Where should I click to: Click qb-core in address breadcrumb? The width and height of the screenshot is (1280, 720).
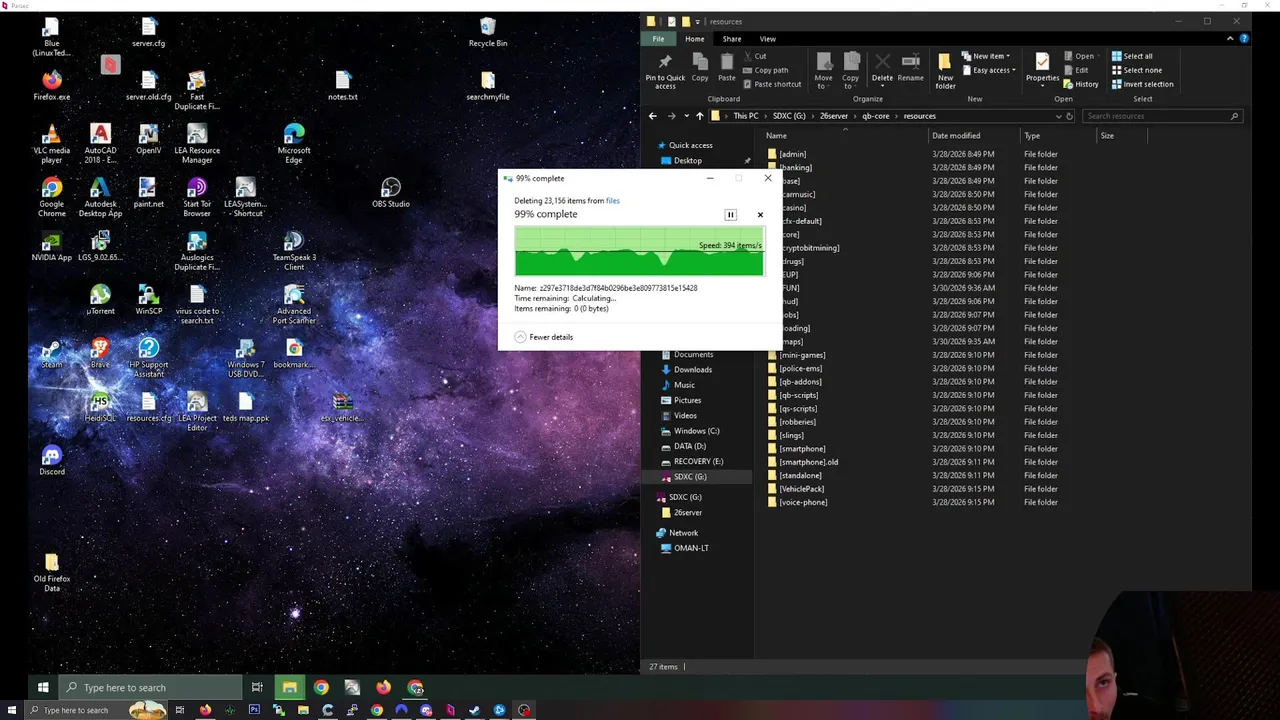(x=875, y=116)
